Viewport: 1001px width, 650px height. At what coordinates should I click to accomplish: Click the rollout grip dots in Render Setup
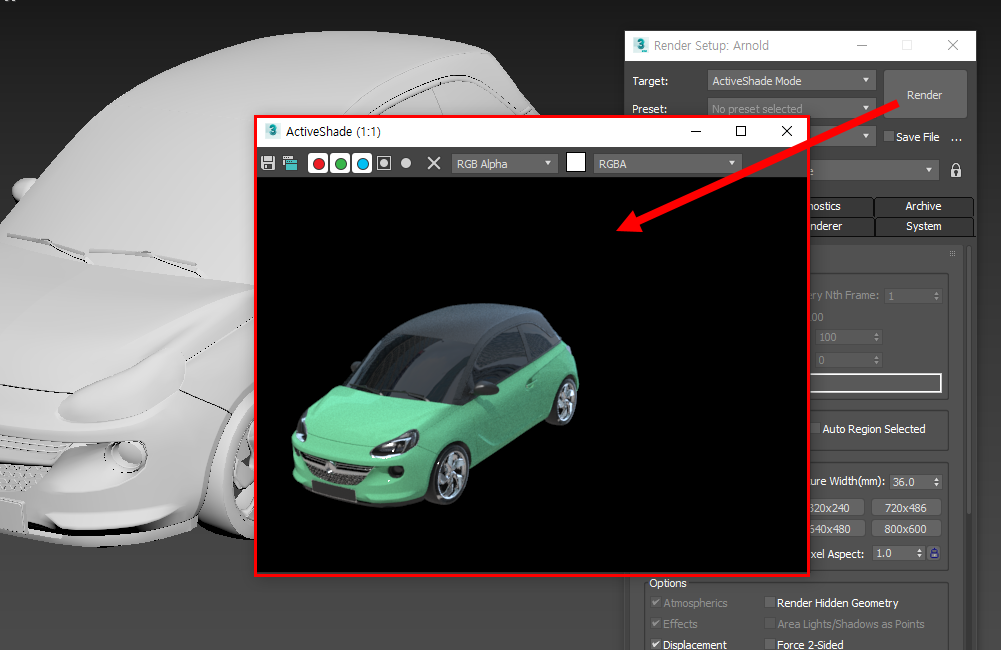pos(952,253)
